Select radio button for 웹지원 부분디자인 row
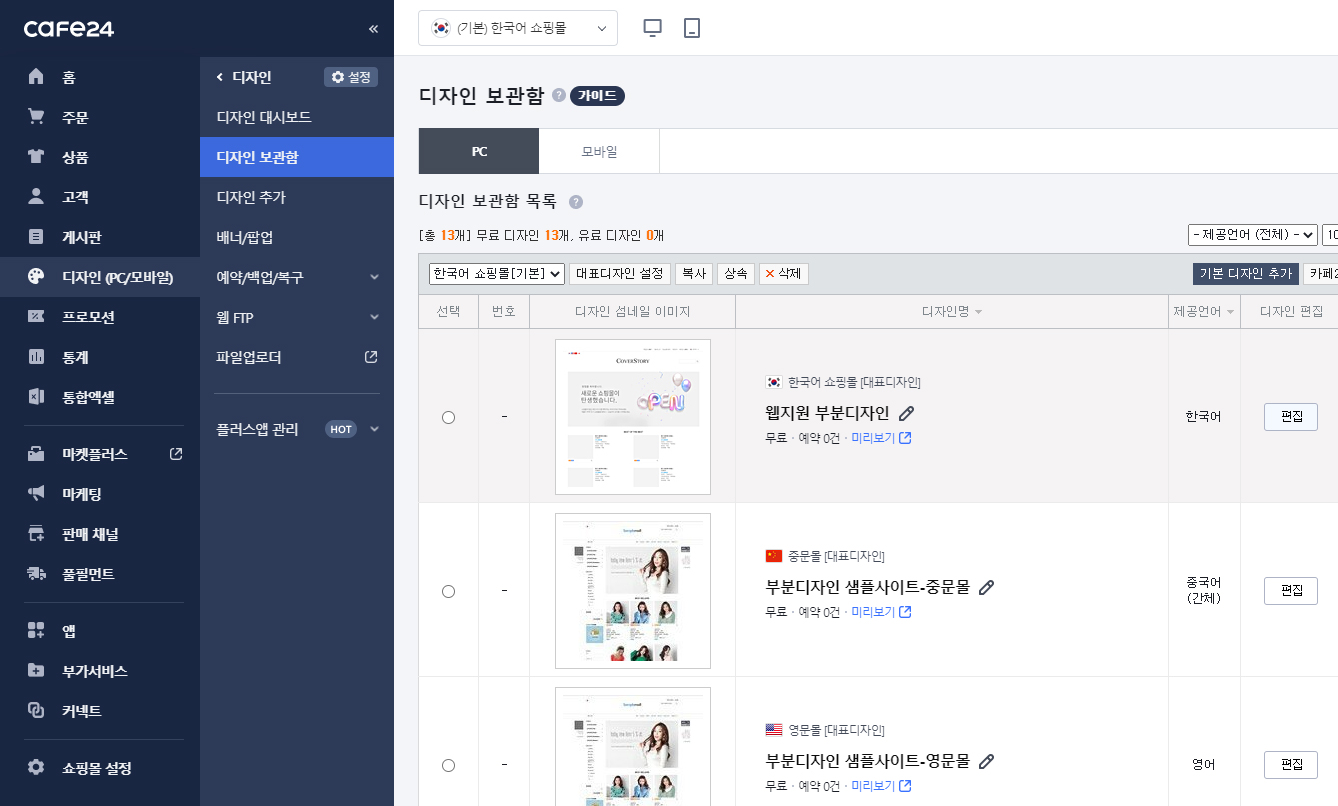Image resolution: width=1338 pixels, height=806 pixels. 448,417
